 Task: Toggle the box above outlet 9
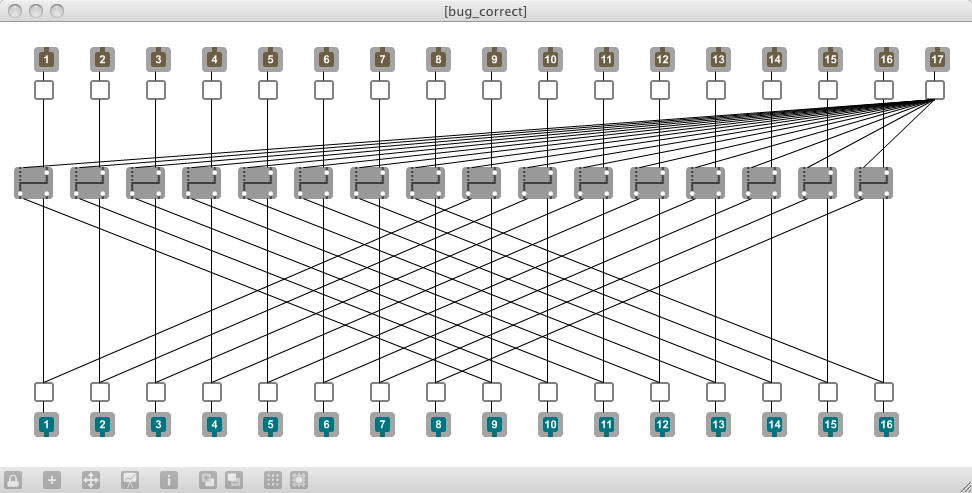pyautogui.click(x=492, y=392)
